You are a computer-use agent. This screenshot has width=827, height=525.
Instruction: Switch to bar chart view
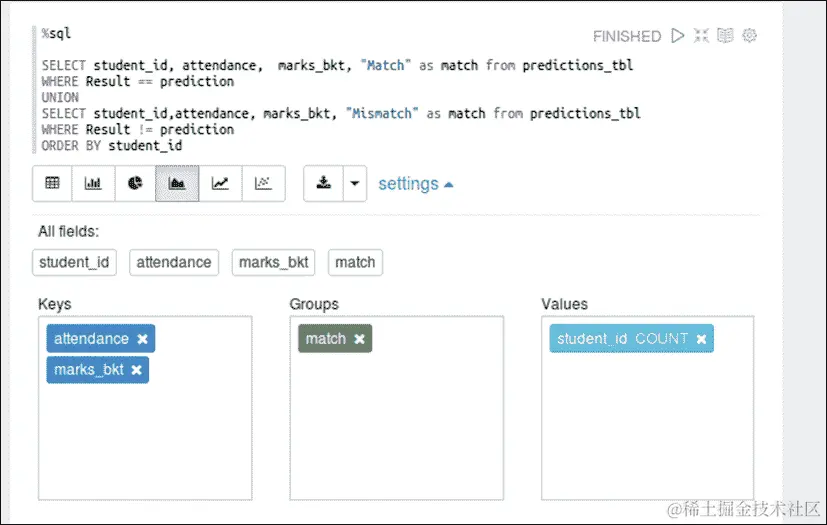pos(93,184)
